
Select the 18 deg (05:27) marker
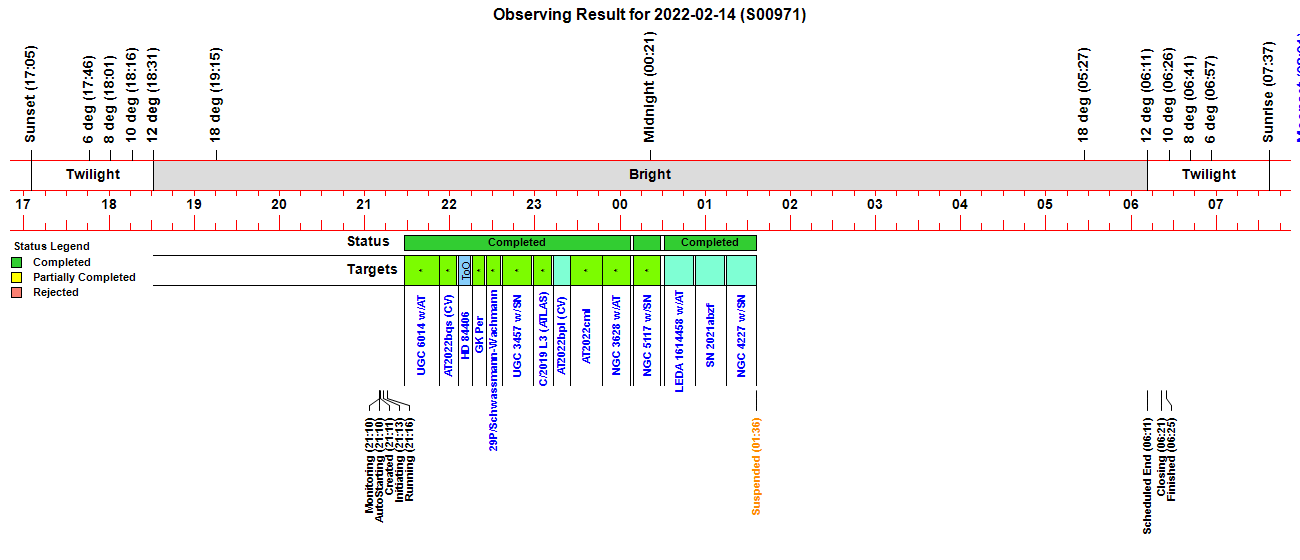(1083, 95)
